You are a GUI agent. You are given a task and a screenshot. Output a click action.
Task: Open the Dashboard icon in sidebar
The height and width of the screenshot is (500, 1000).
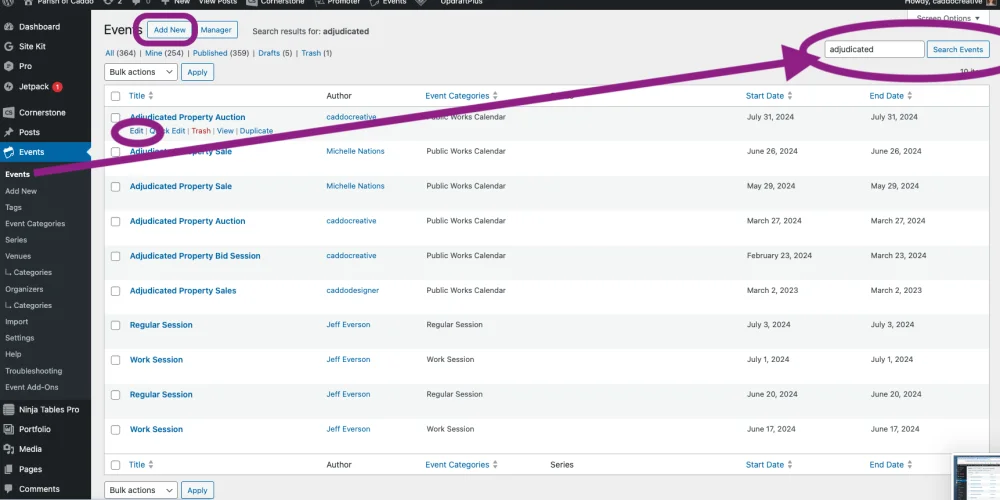tap(9, 27)
